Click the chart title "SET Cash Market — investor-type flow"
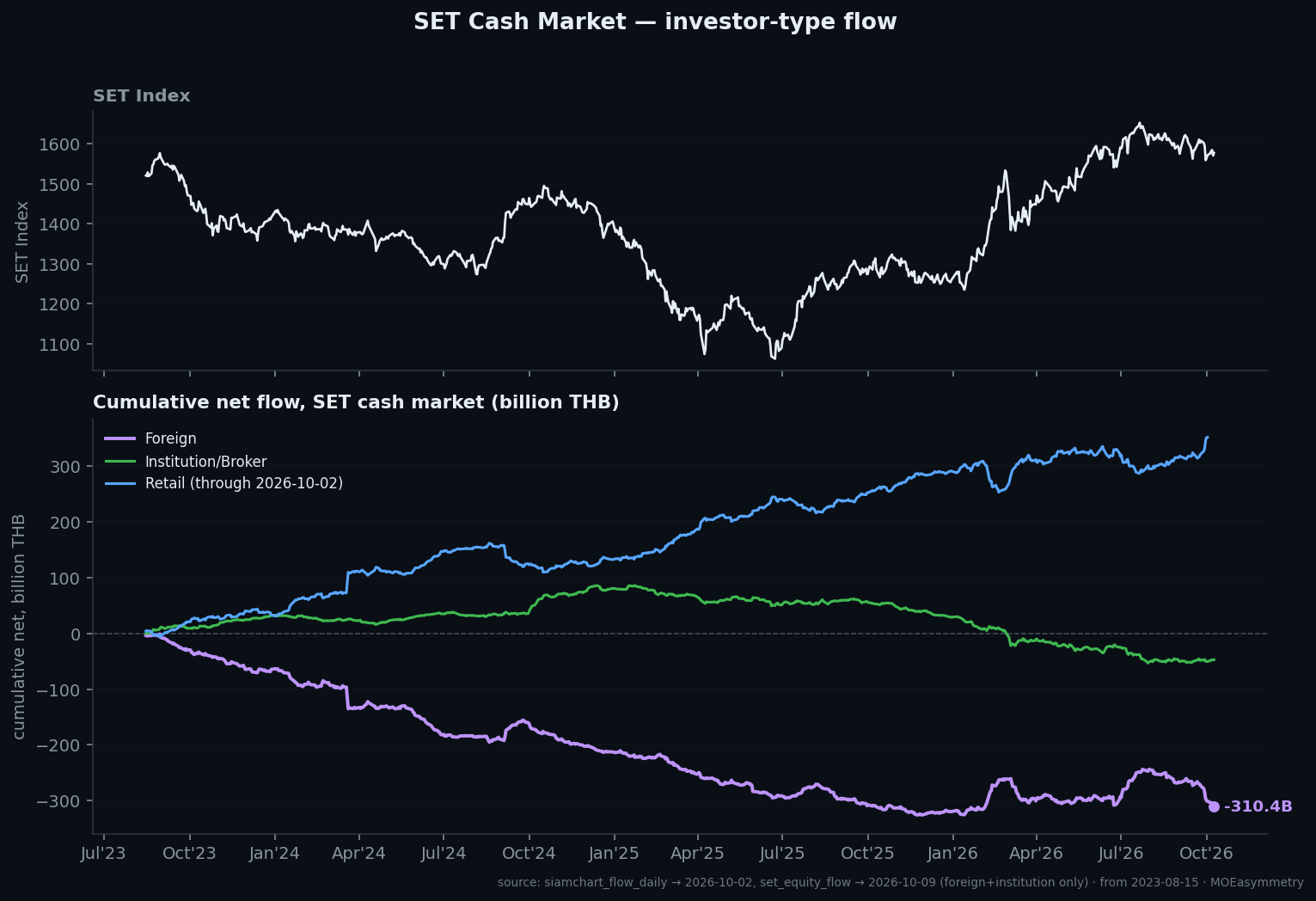 [x=655, y=22]
